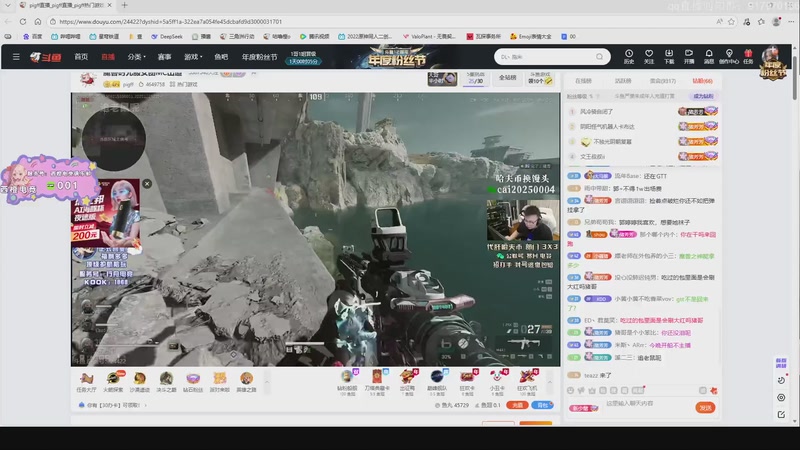Open the 三角洲行动 bookmark
Viewport: 800px width, 450px height.
[237, 37]
